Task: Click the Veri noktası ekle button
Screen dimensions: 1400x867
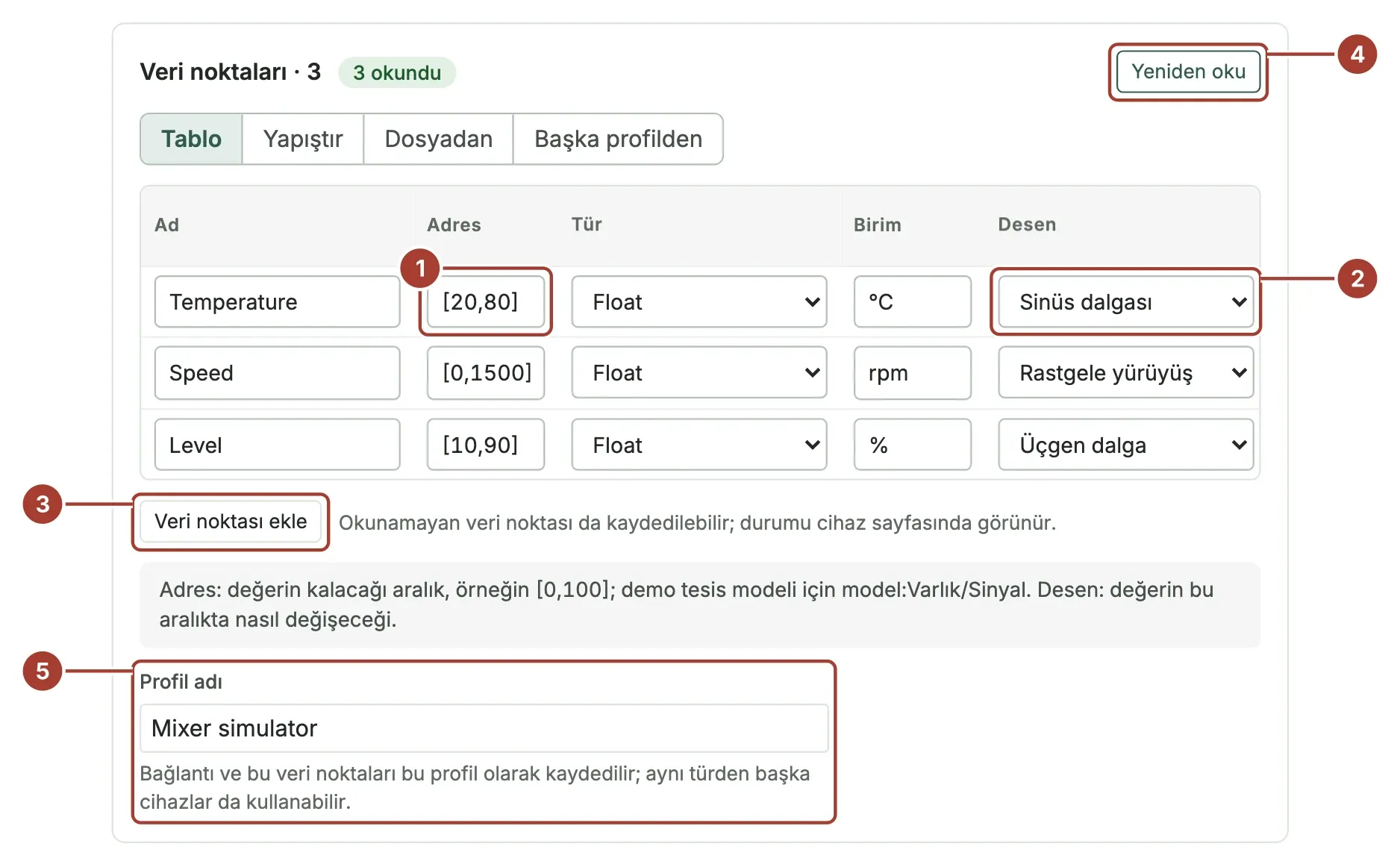Action: pos(231,522)
